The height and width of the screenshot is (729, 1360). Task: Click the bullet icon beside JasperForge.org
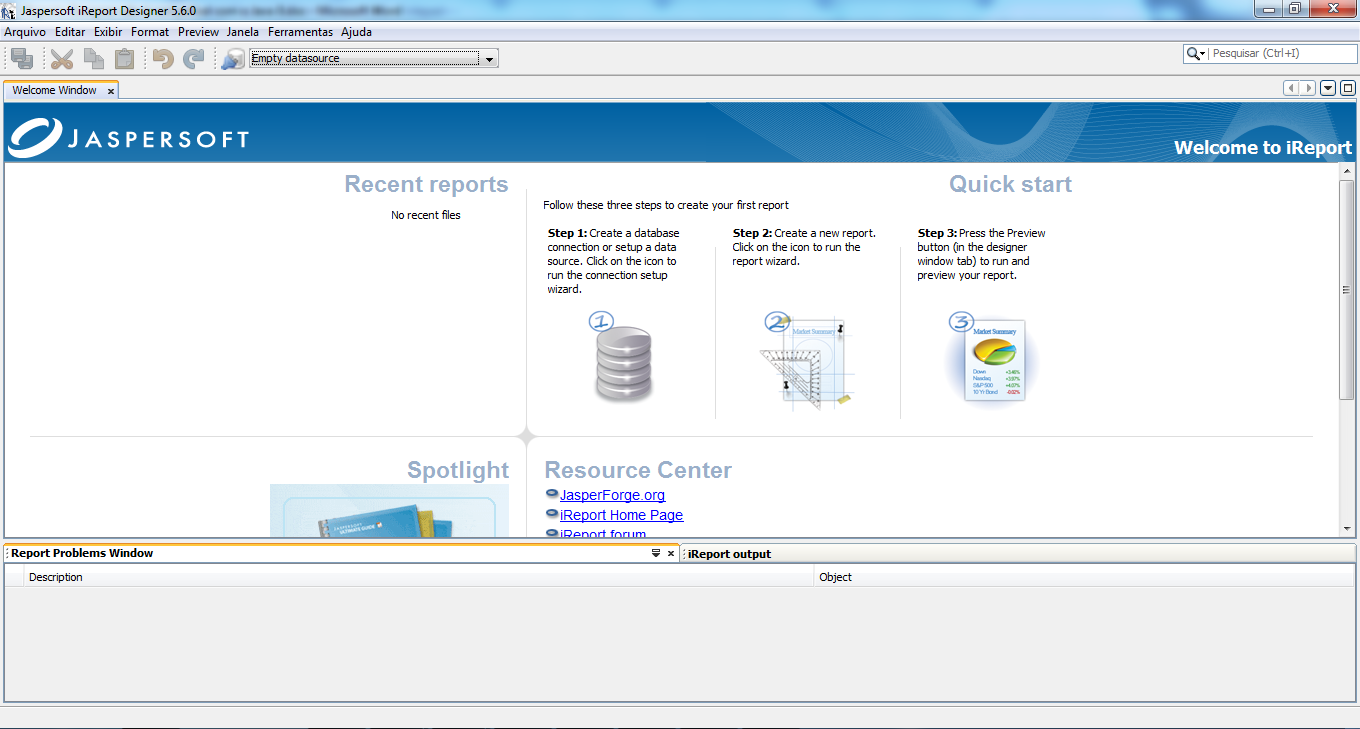552,494
